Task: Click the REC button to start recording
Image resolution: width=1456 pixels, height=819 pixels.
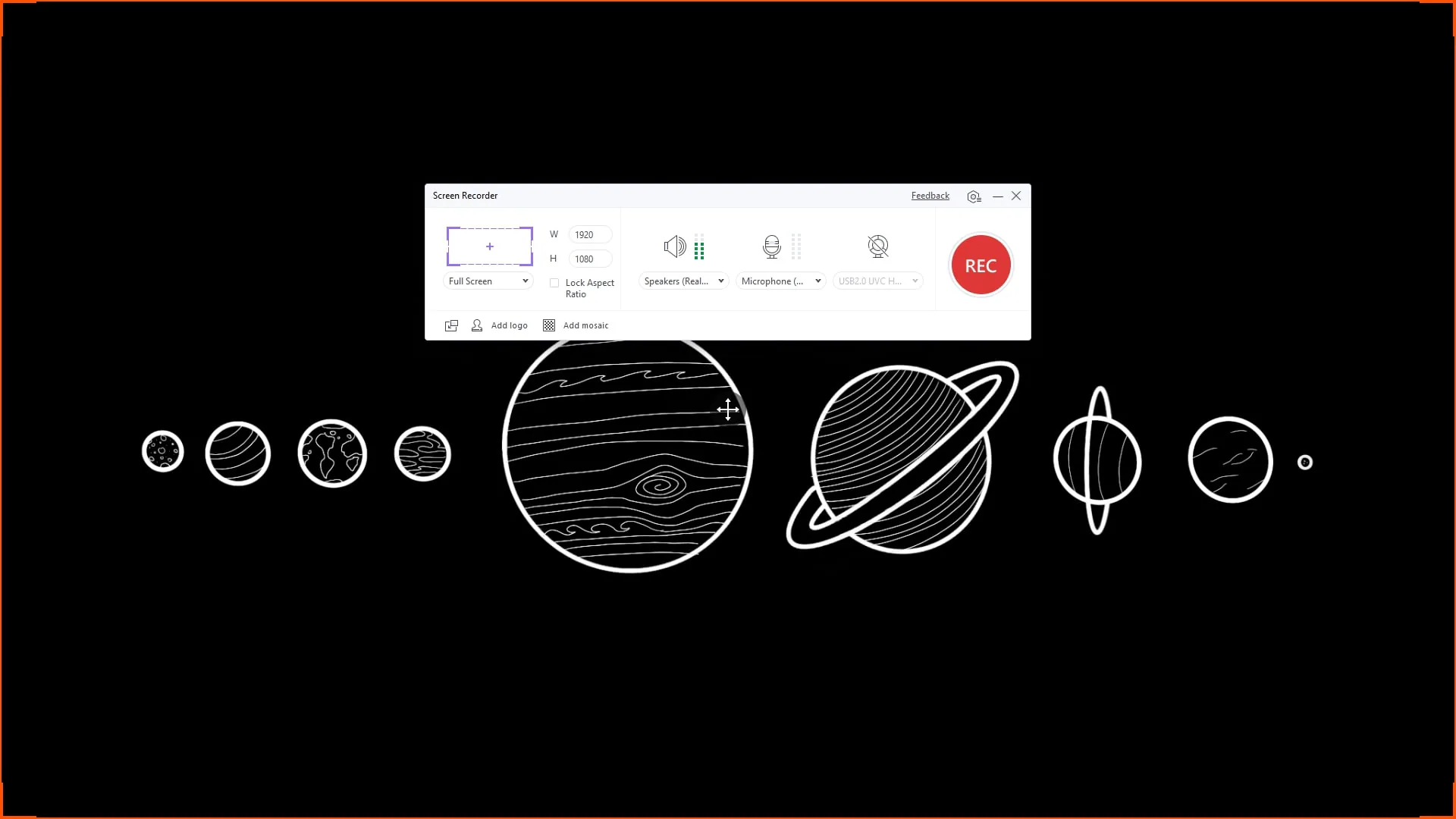Action: click(x=980, y=264)
